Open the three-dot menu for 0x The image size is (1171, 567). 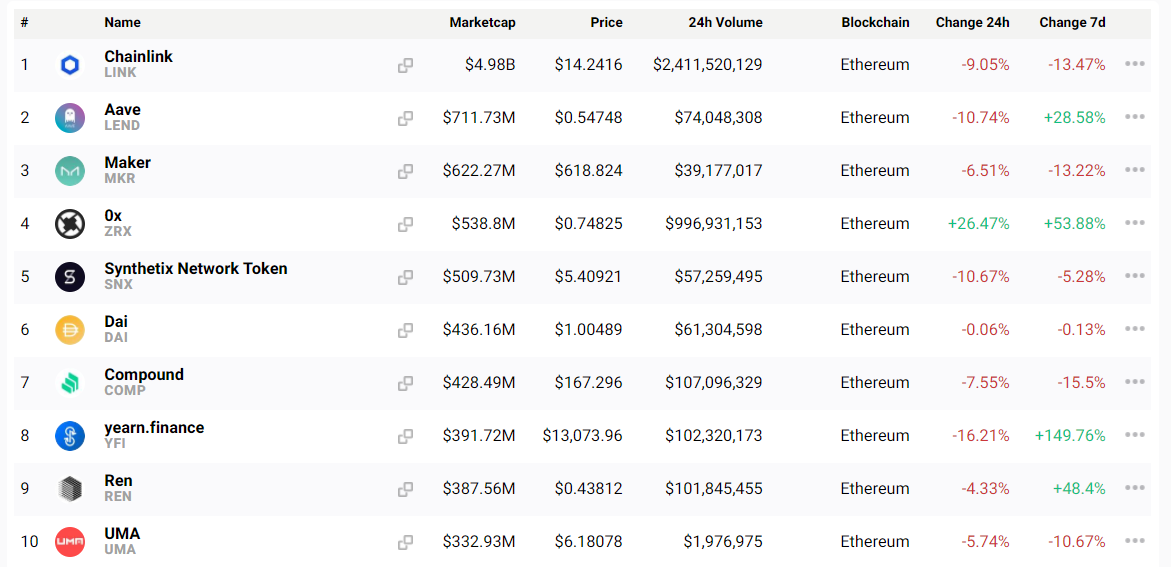(1134, 223)
